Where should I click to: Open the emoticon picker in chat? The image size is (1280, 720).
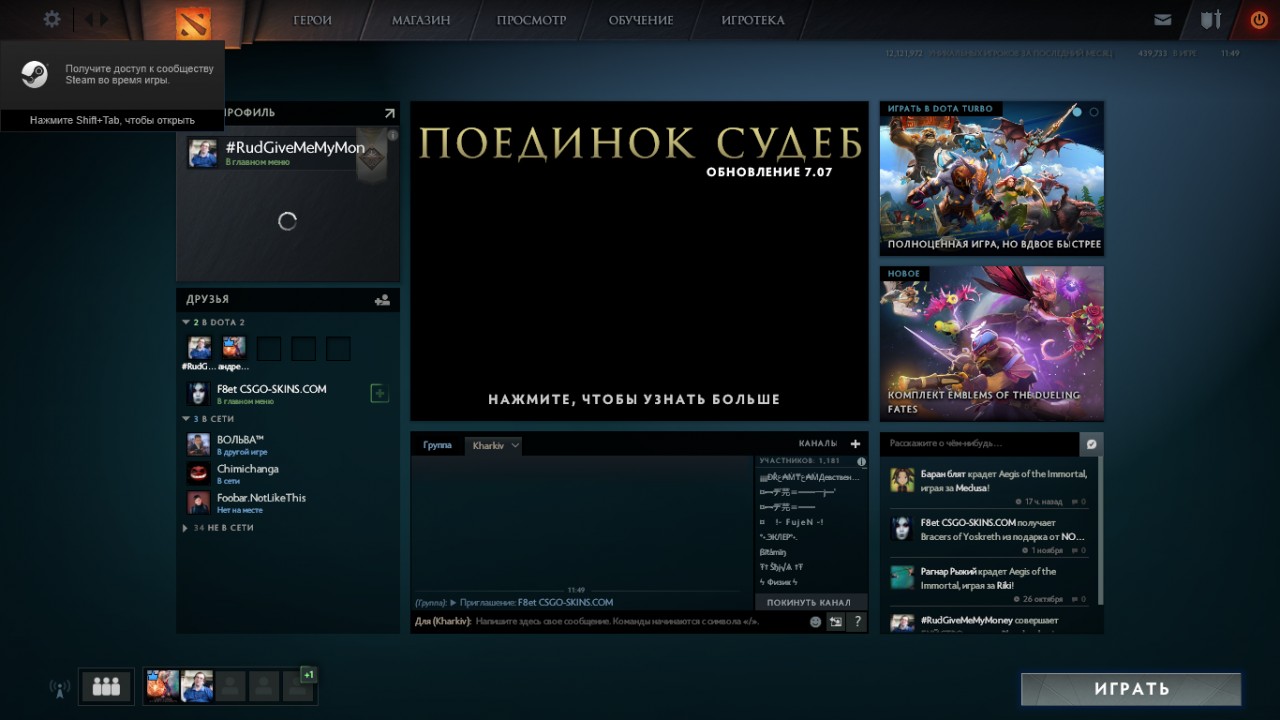click(815, 622)
